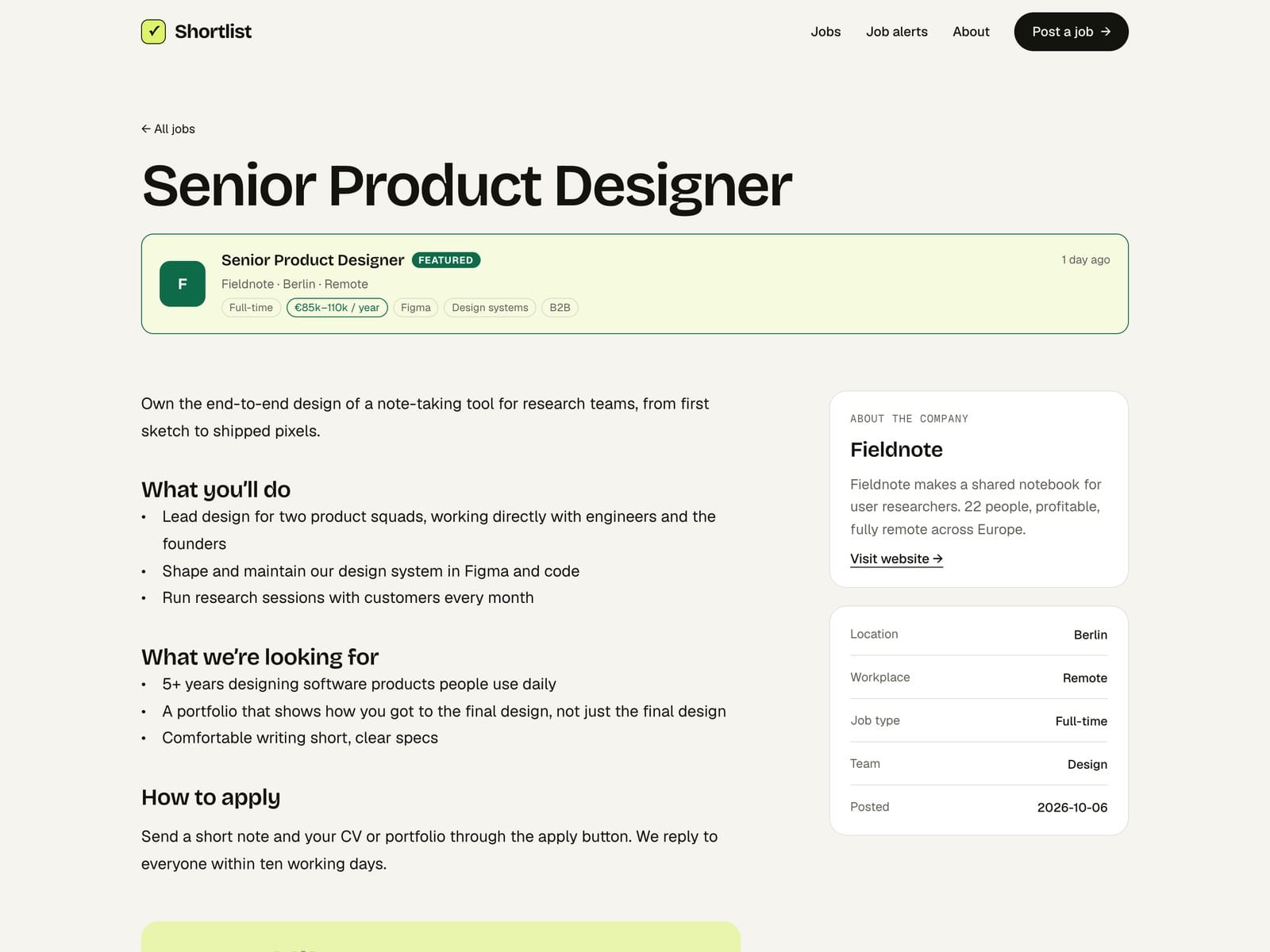Viewport: 1270px width, 952px height.
Task: Click the €85k–110k / year salary tag
Action: coord(337,308)
